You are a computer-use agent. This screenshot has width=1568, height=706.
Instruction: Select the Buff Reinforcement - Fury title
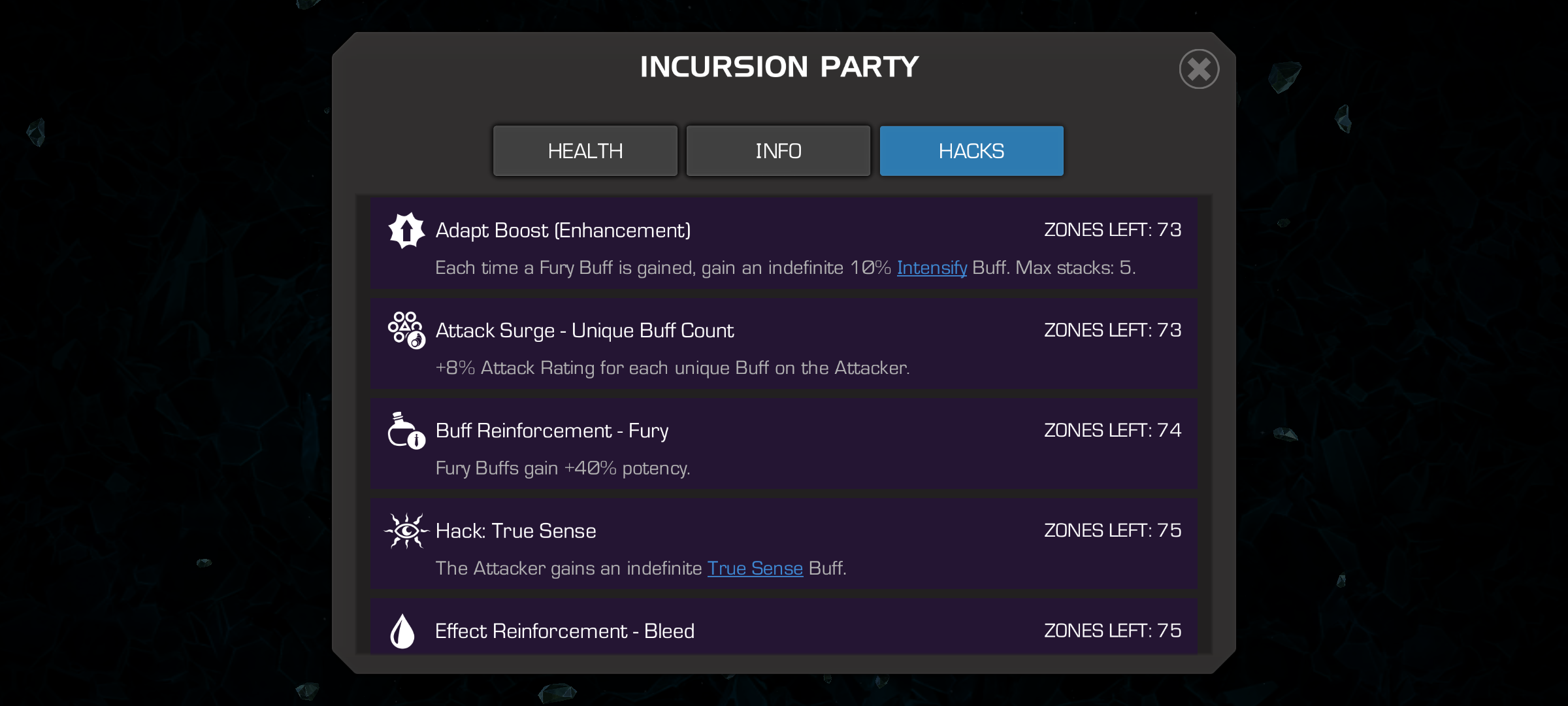551,431
